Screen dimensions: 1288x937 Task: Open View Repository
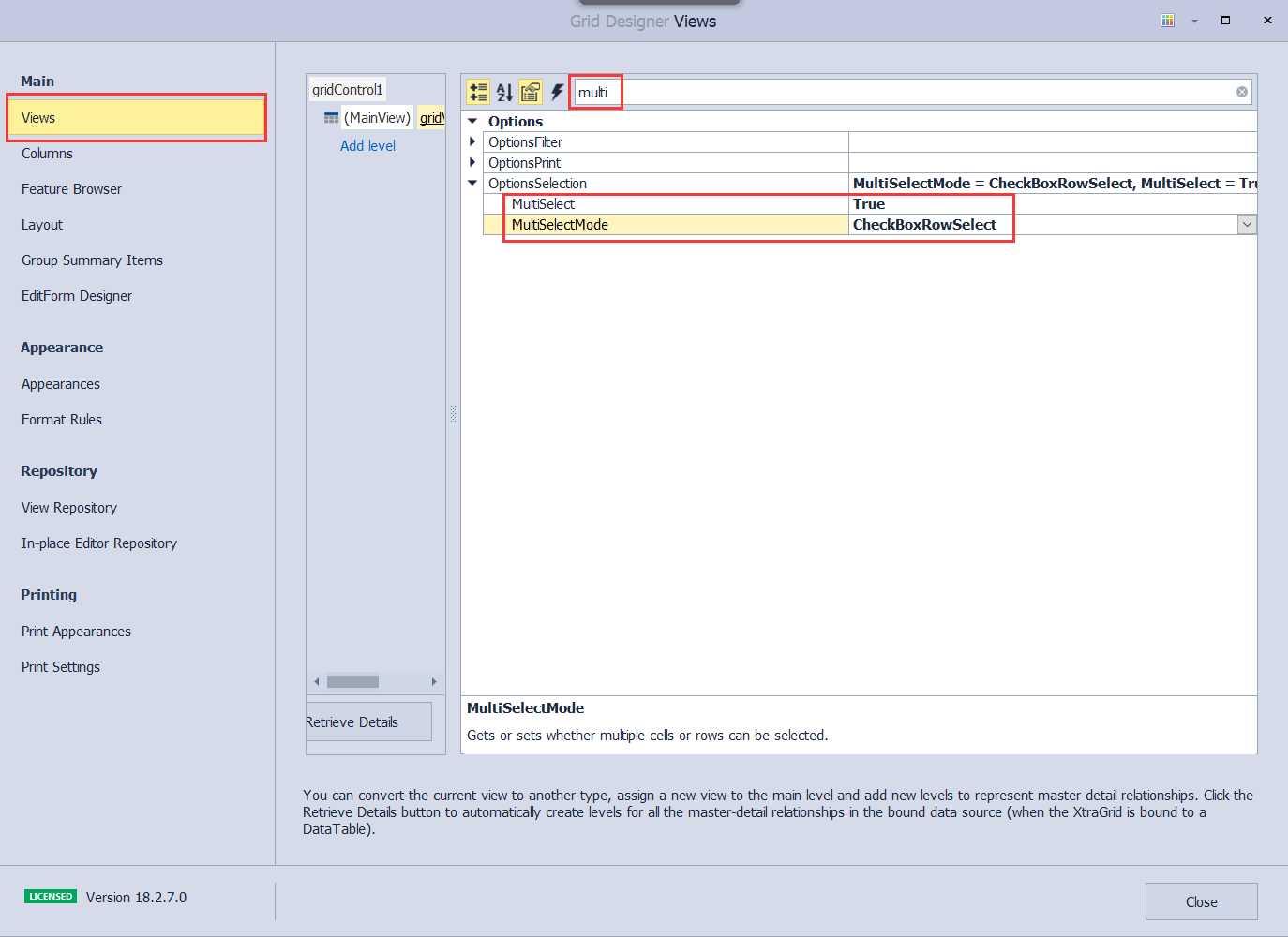point(69,508)
